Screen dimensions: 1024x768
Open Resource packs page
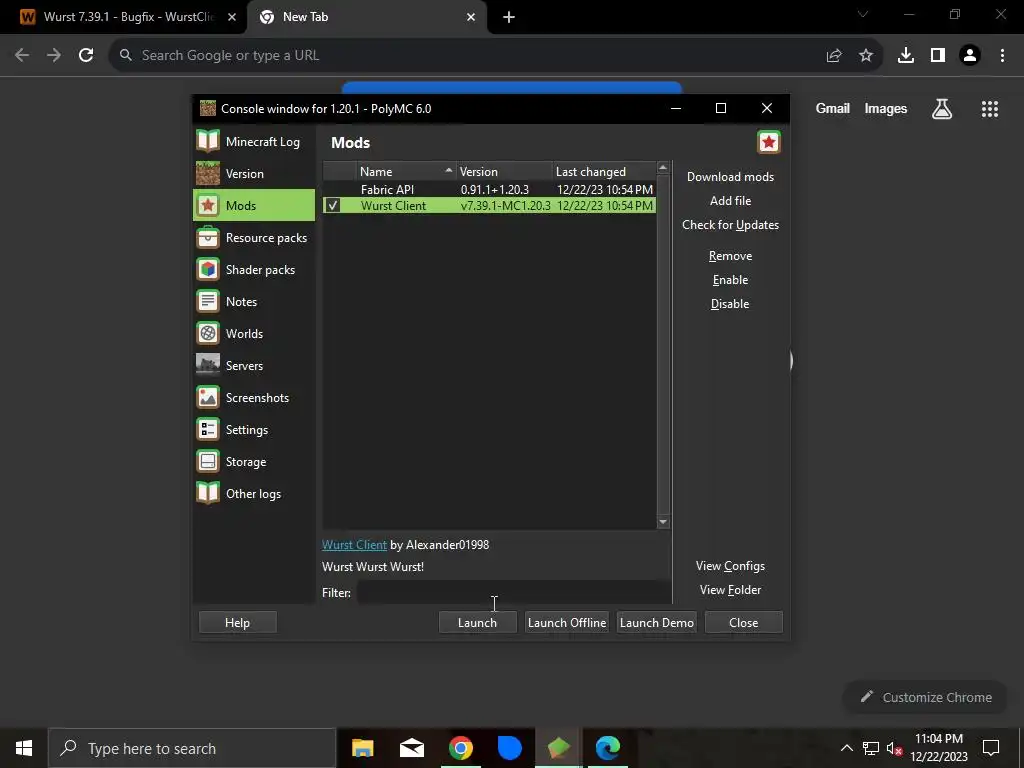[254, 237]
